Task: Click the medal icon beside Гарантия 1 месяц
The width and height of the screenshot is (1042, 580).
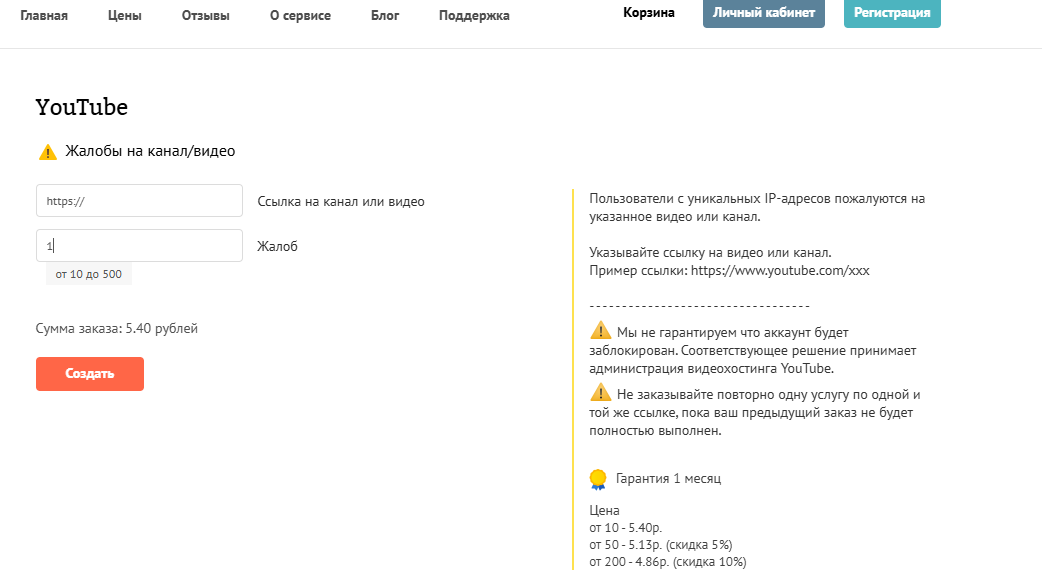Action: coord(598,479)
